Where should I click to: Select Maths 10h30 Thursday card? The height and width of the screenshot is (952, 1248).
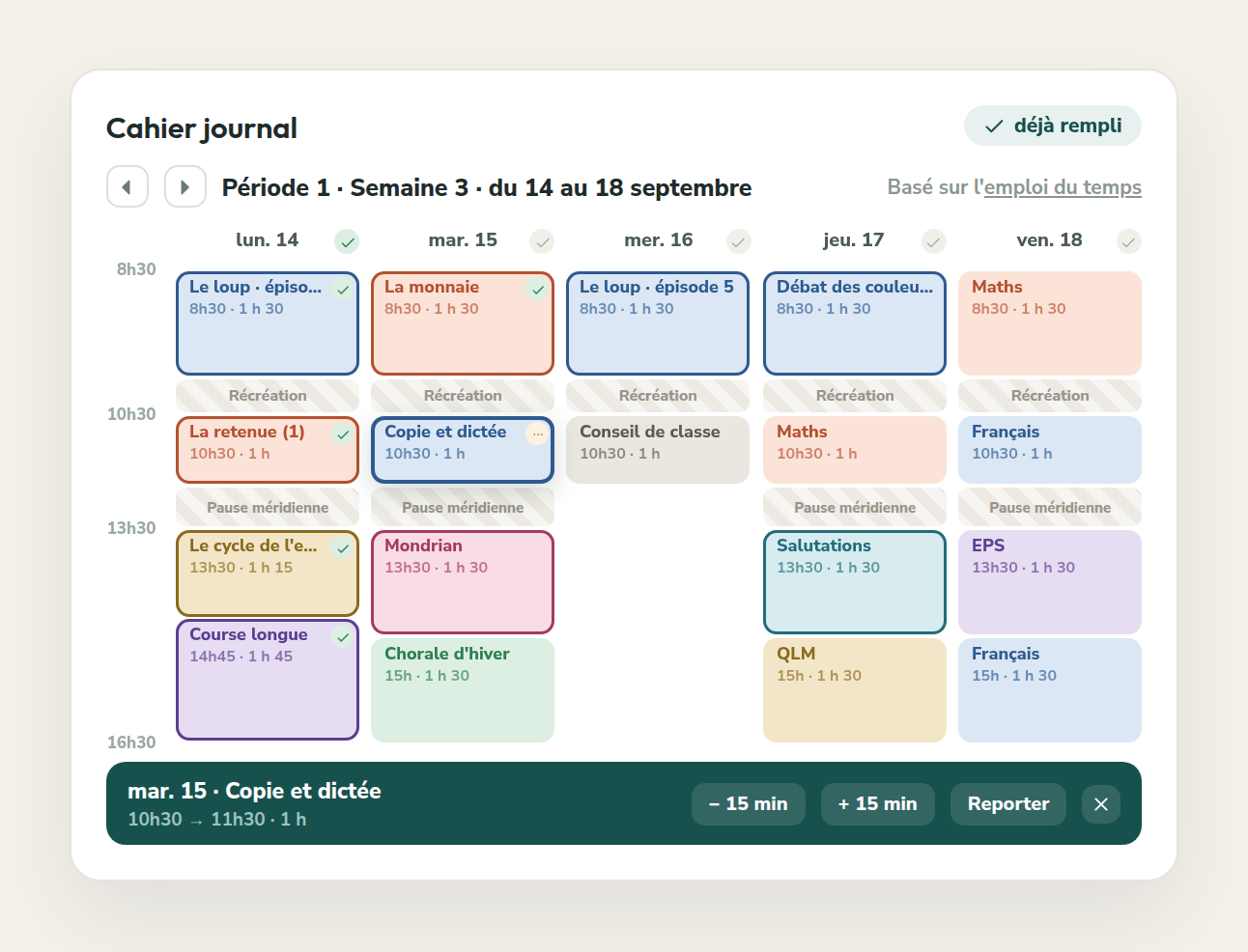pos(855,450)
